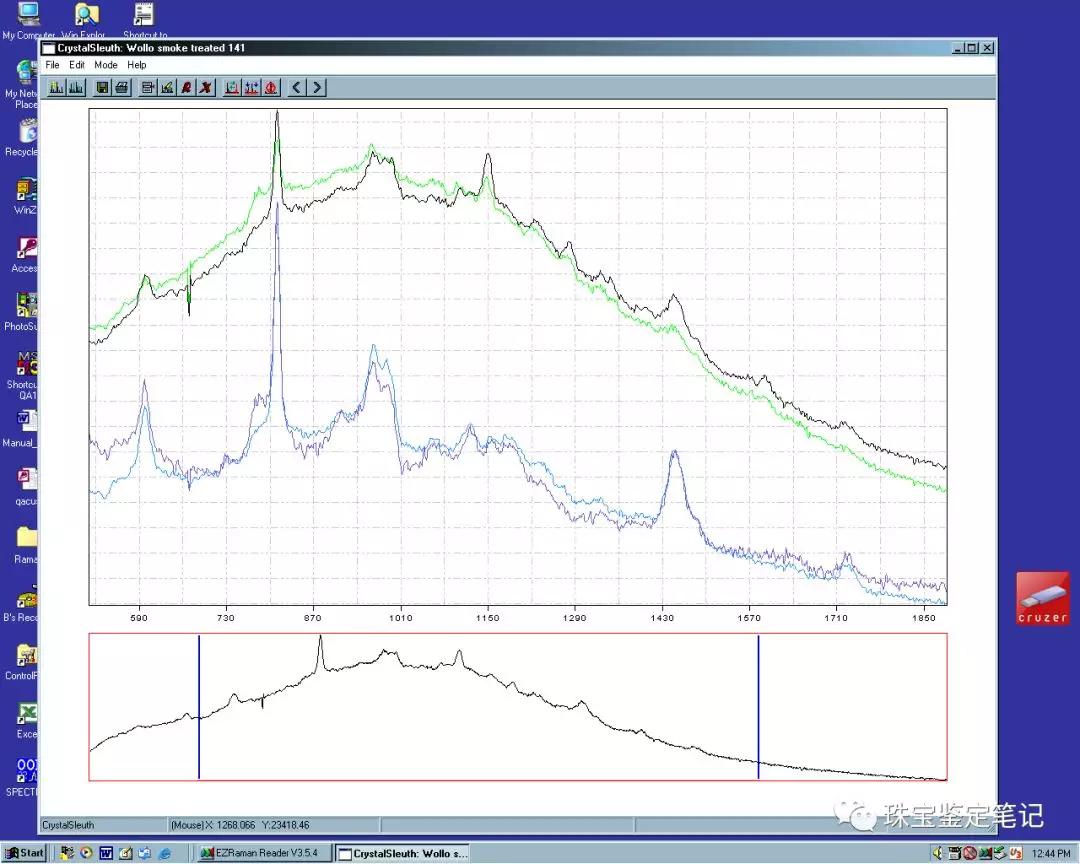Click the red blocked circle tray icon
Viewport: 1080px width, 864px height.
pyautogui.click(x=970, y=853)
